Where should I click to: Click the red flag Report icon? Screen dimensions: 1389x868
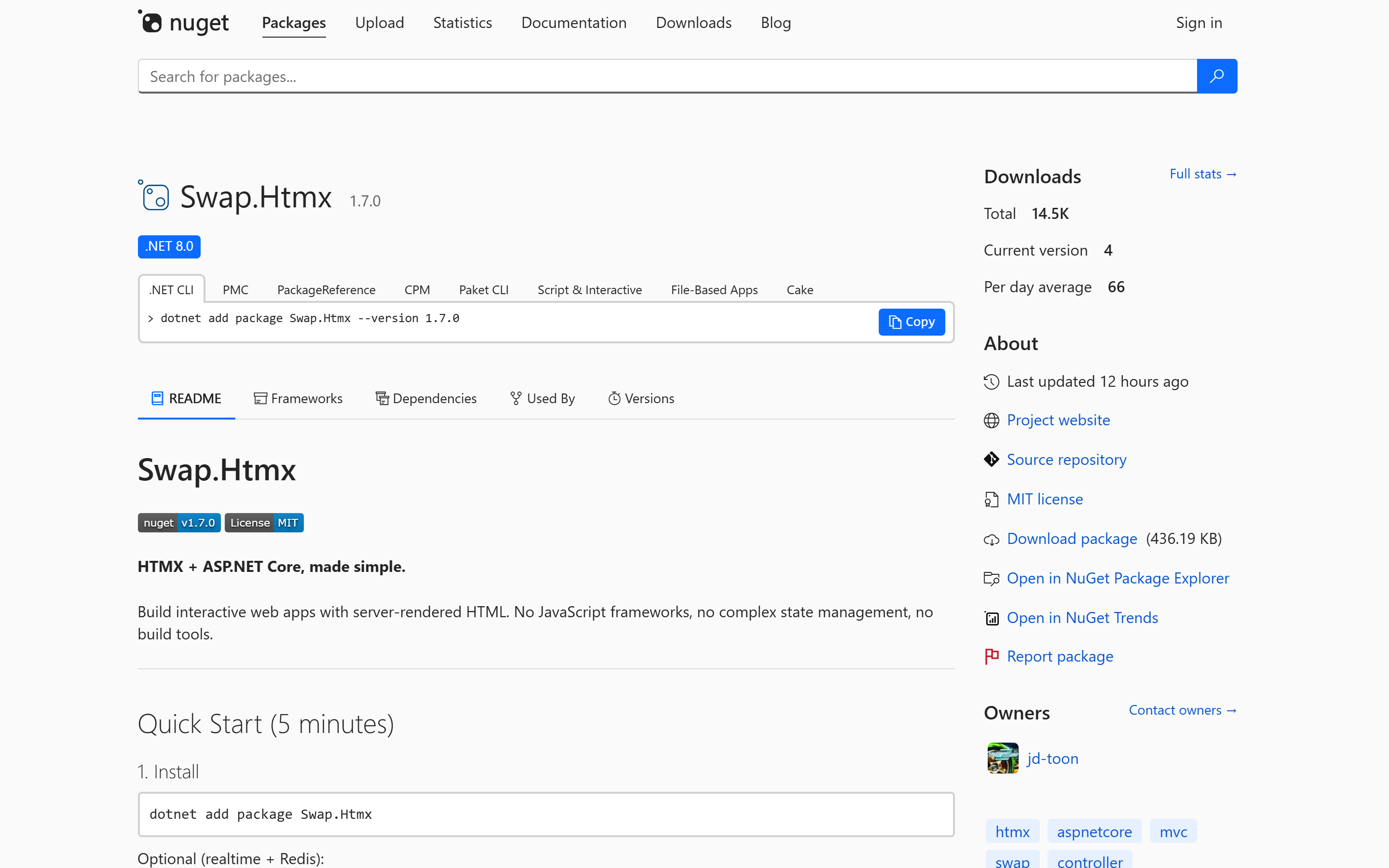(991, 656)
